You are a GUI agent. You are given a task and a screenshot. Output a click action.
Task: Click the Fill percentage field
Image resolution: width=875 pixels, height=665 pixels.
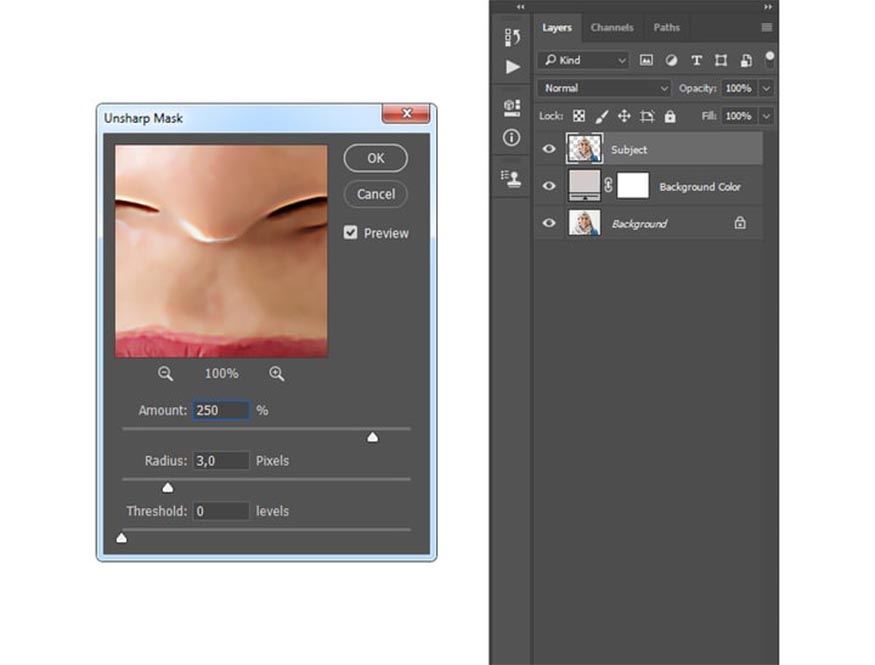pos(739,116)
